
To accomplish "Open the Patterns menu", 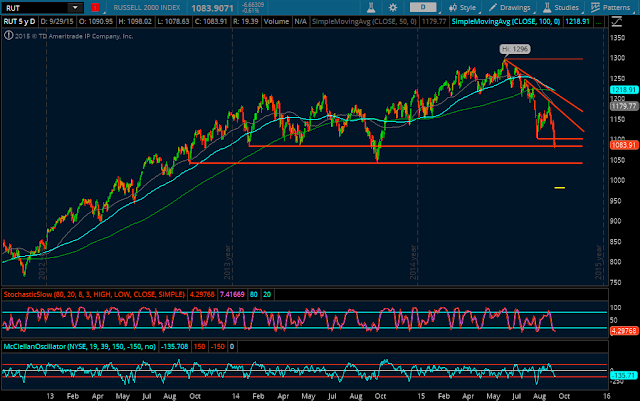I will tap(611, 7).
